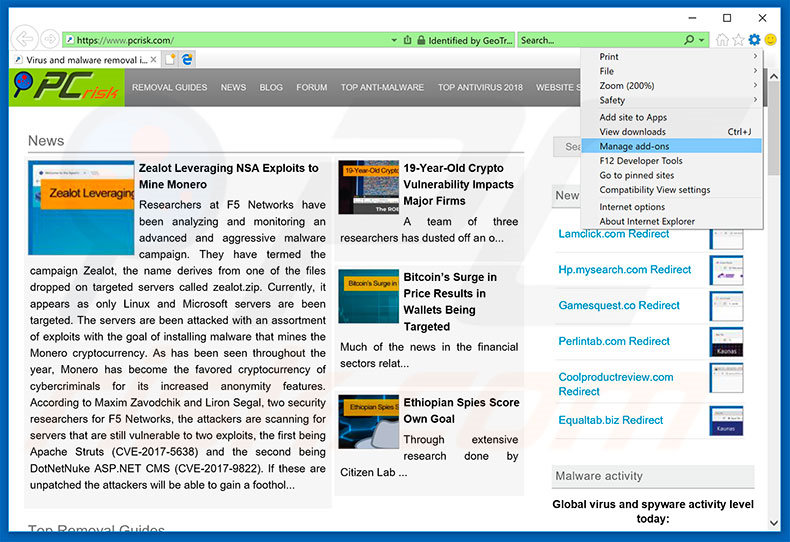Image resolution: width=790 pixels, height=542 pixels.
Task: Click the browser Back arrow button
Action: [24, 39]
